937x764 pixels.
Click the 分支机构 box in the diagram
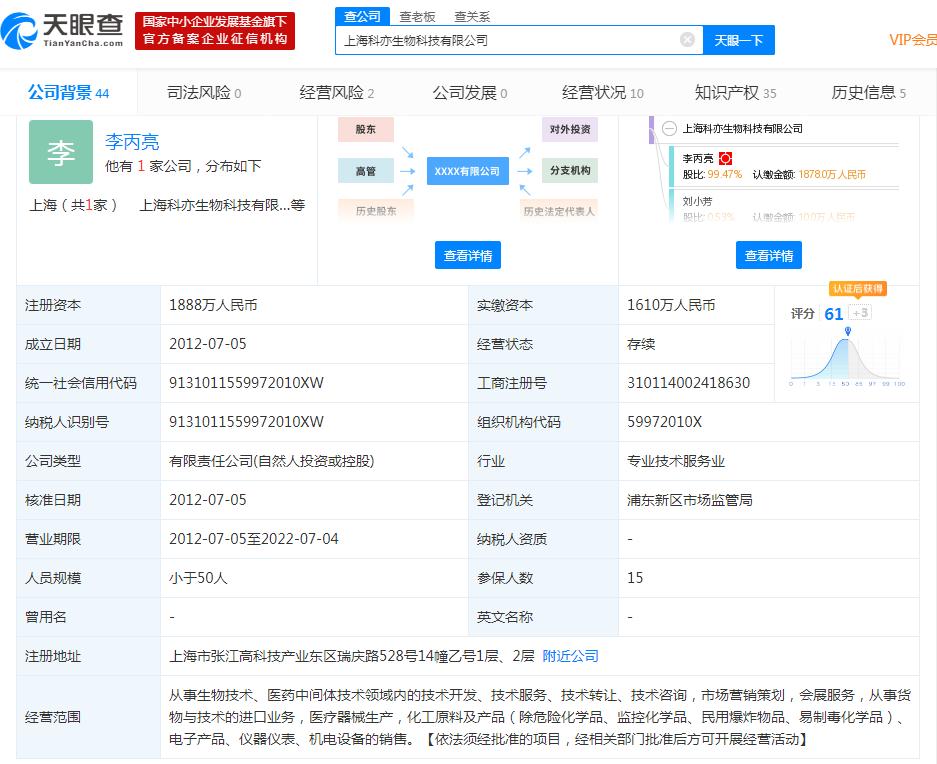pos(570,170)
